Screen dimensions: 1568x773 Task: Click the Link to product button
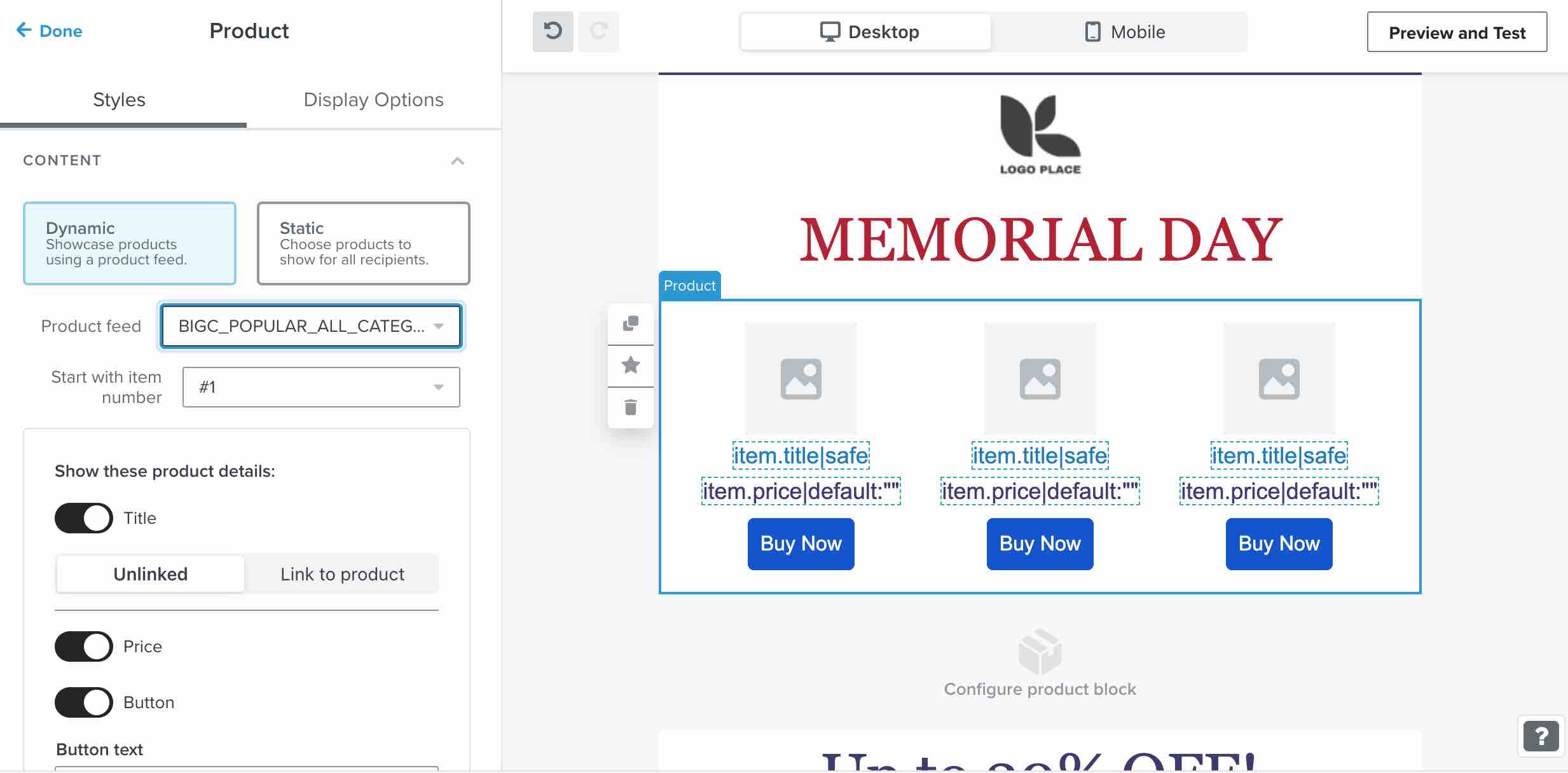coord(341,574)
